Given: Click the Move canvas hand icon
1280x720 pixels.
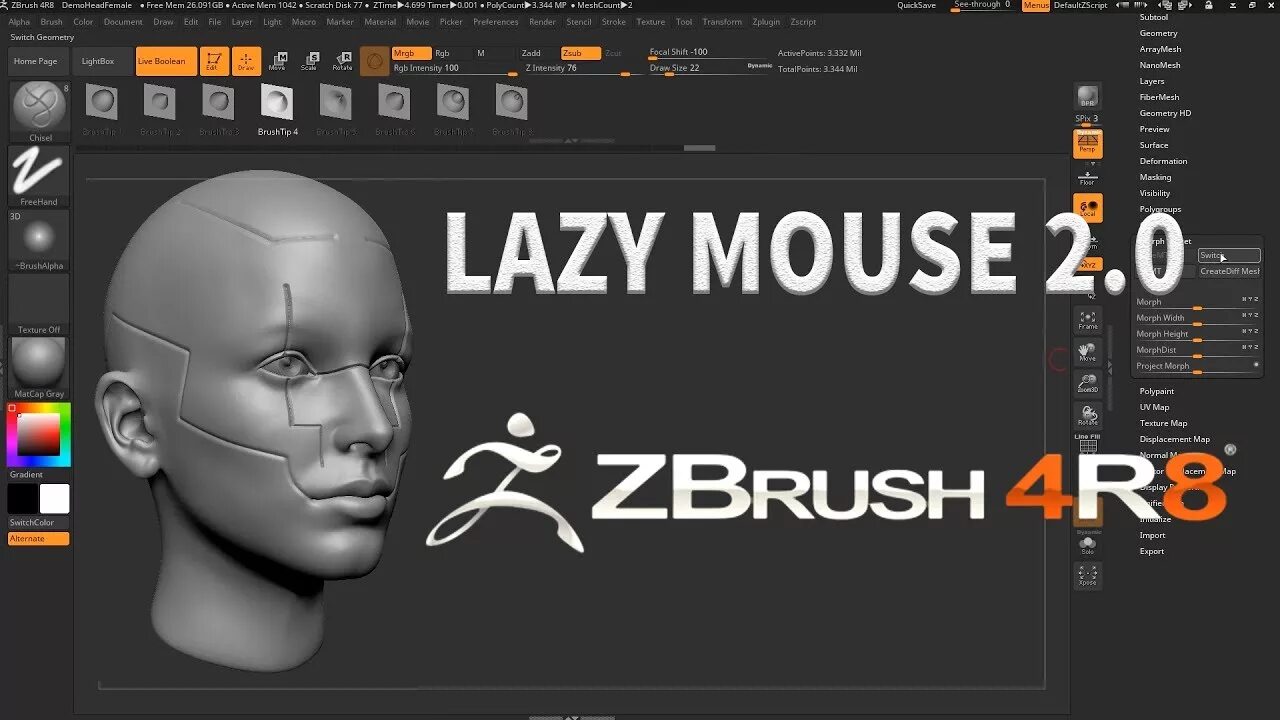Looking at the screenshot, I should (x=1088, y=352).
